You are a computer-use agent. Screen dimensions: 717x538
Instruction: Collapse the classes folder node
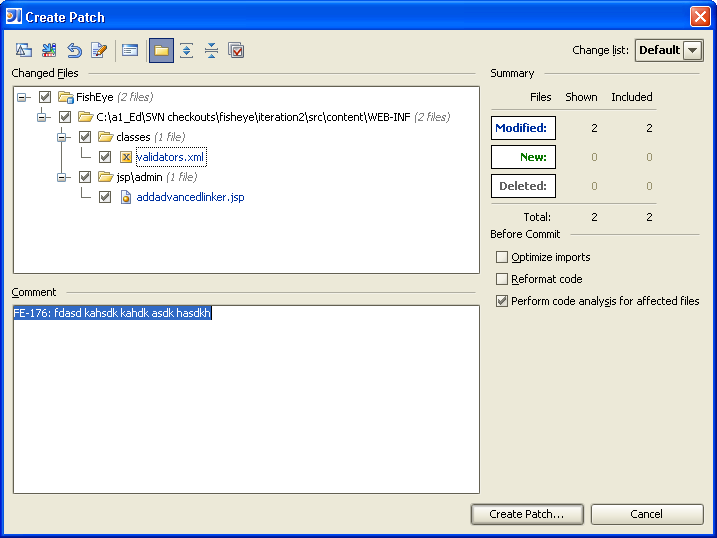coord(62,137)
